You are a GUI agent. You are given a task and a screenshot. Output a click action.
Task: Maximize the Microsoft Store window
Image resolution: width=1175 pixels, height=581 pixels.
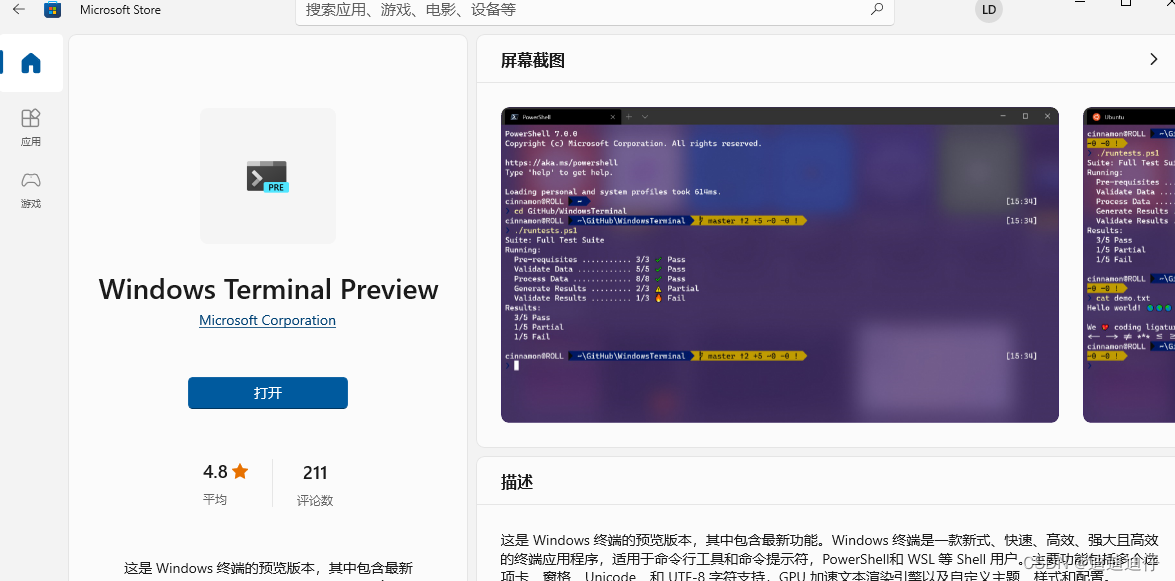(1126, 3)
